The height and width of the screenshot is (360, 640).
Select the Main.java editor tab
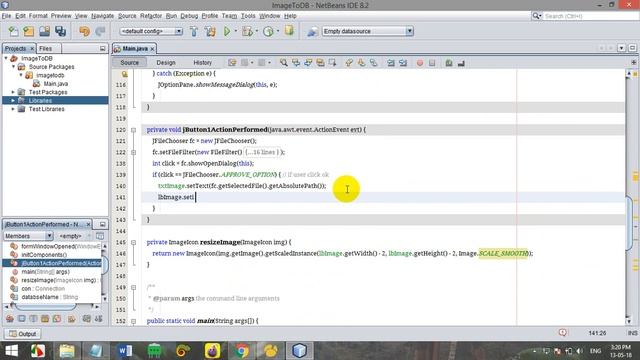pyautogui.click(x=135, y=49)
